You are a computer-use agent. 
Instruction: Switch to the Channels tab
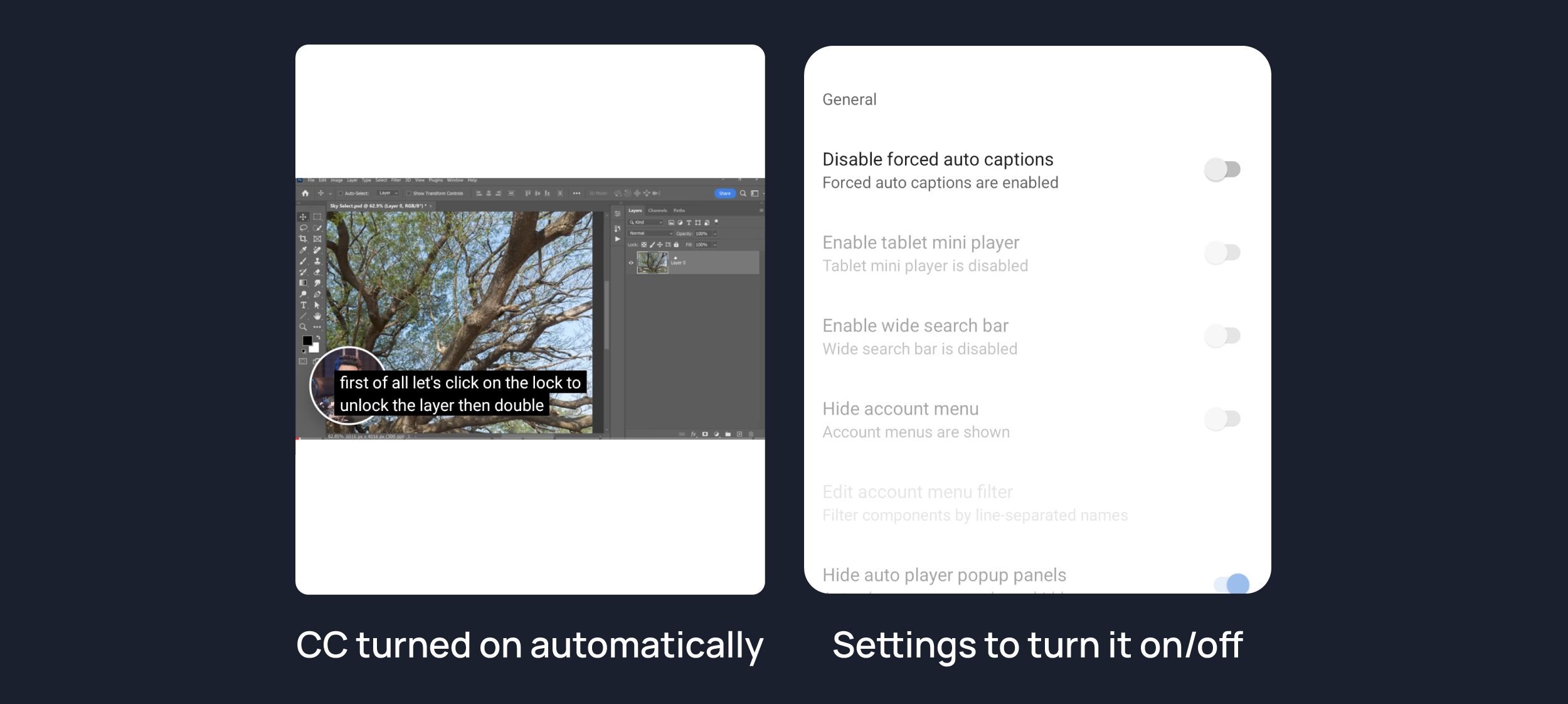coord(657,211)
